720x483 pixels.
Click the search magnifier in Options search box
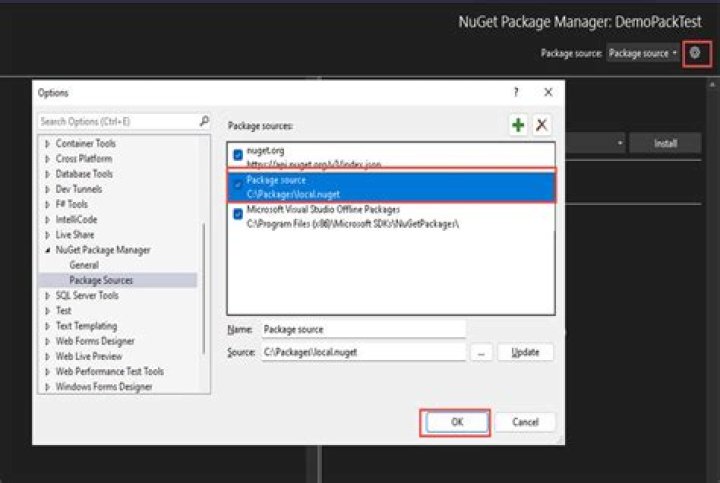coord(204,121)
